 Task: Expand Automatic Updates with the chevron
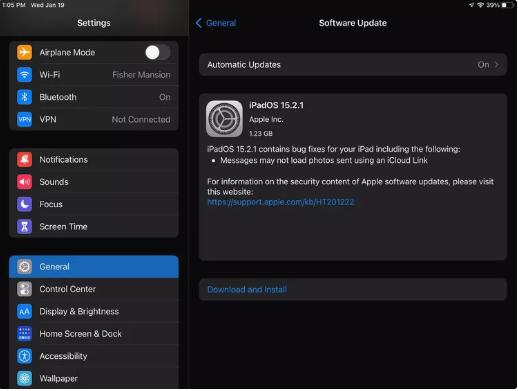click(497, 65)
